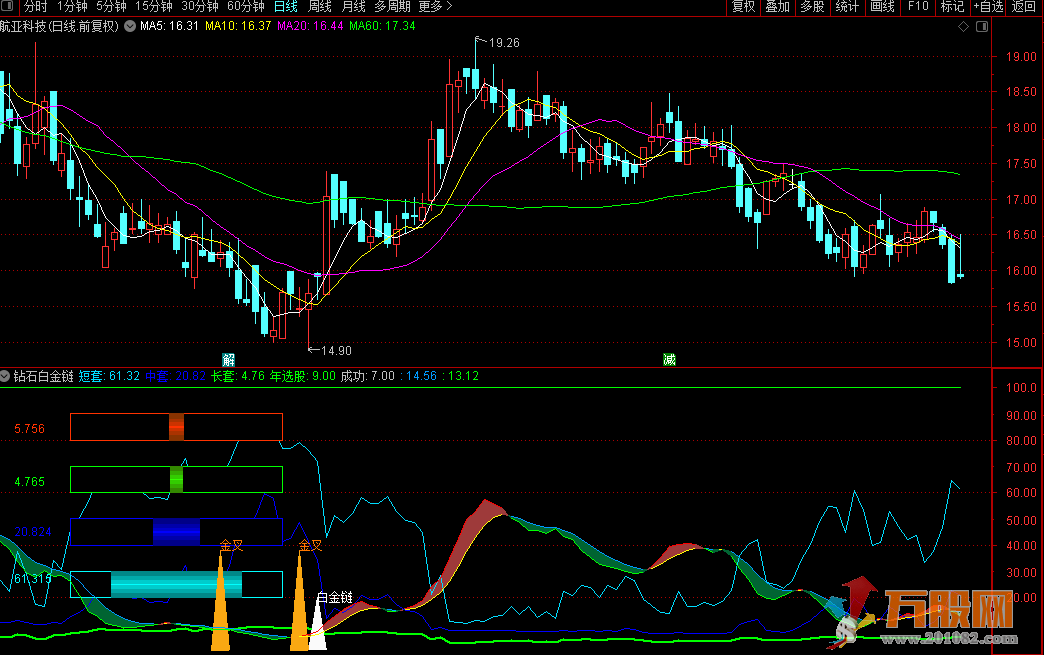This screenshot has width=1044, height=655.
Task: Click the cyan gauge bar labeled 61.315
Action: click(176, 584)
